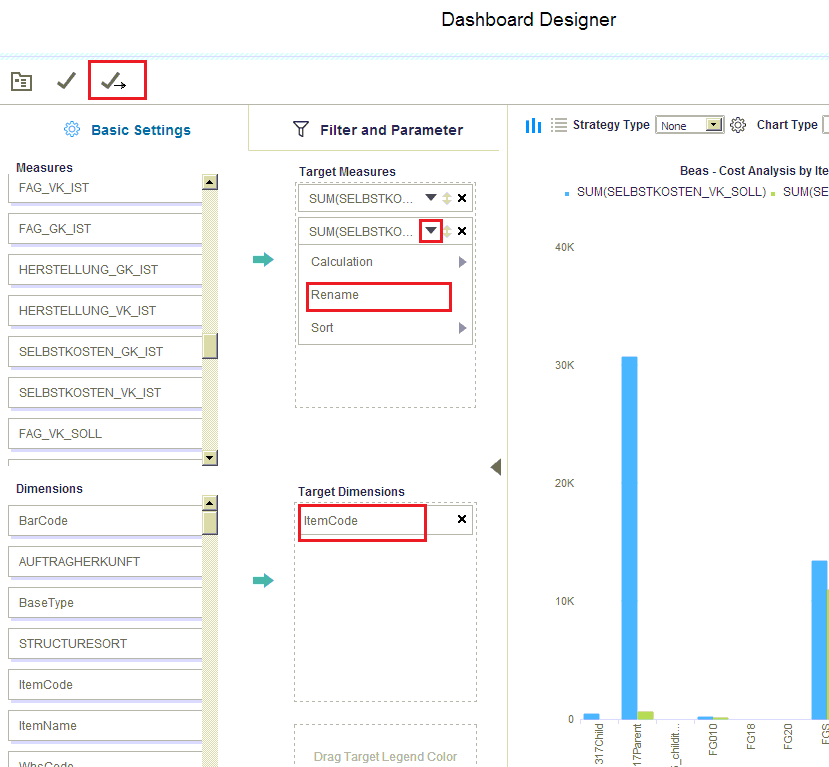Image resolution: width=829 pixels, height=767 pixels.
Task: Open the Strategy Type dropdown
Action: pos(713,125)
